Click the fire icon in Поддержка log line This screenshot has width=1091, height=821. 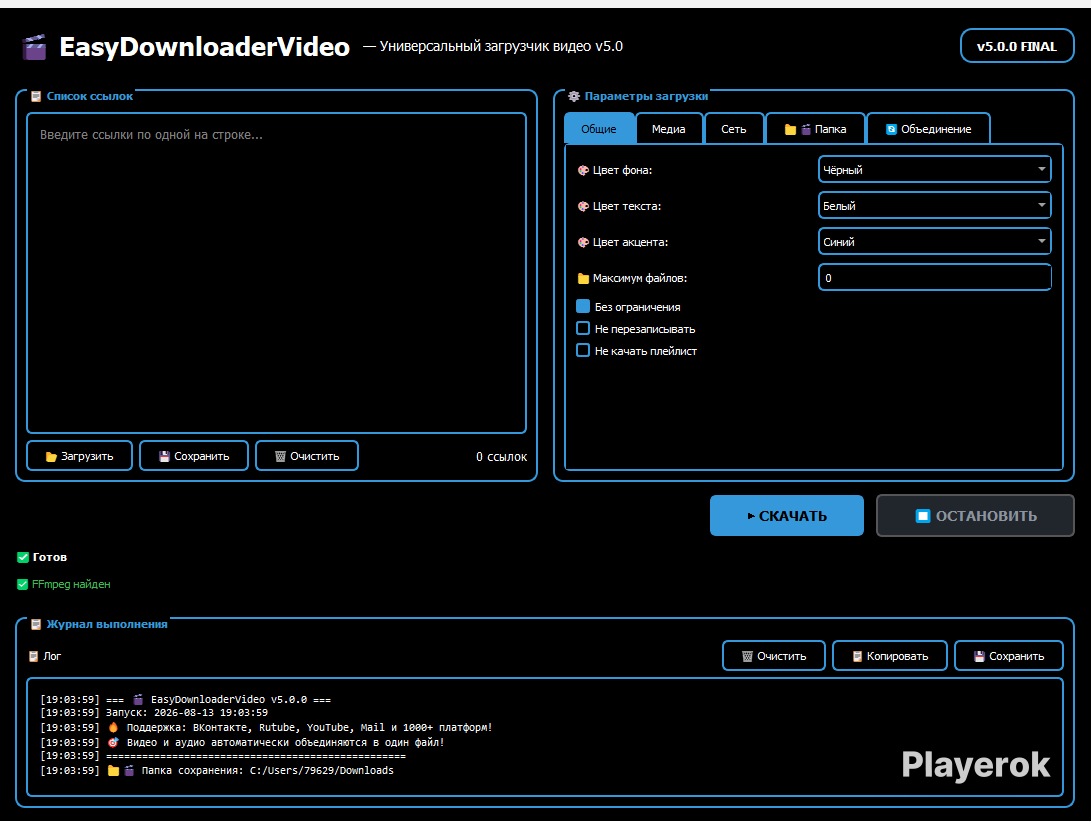tap(113, 728)
